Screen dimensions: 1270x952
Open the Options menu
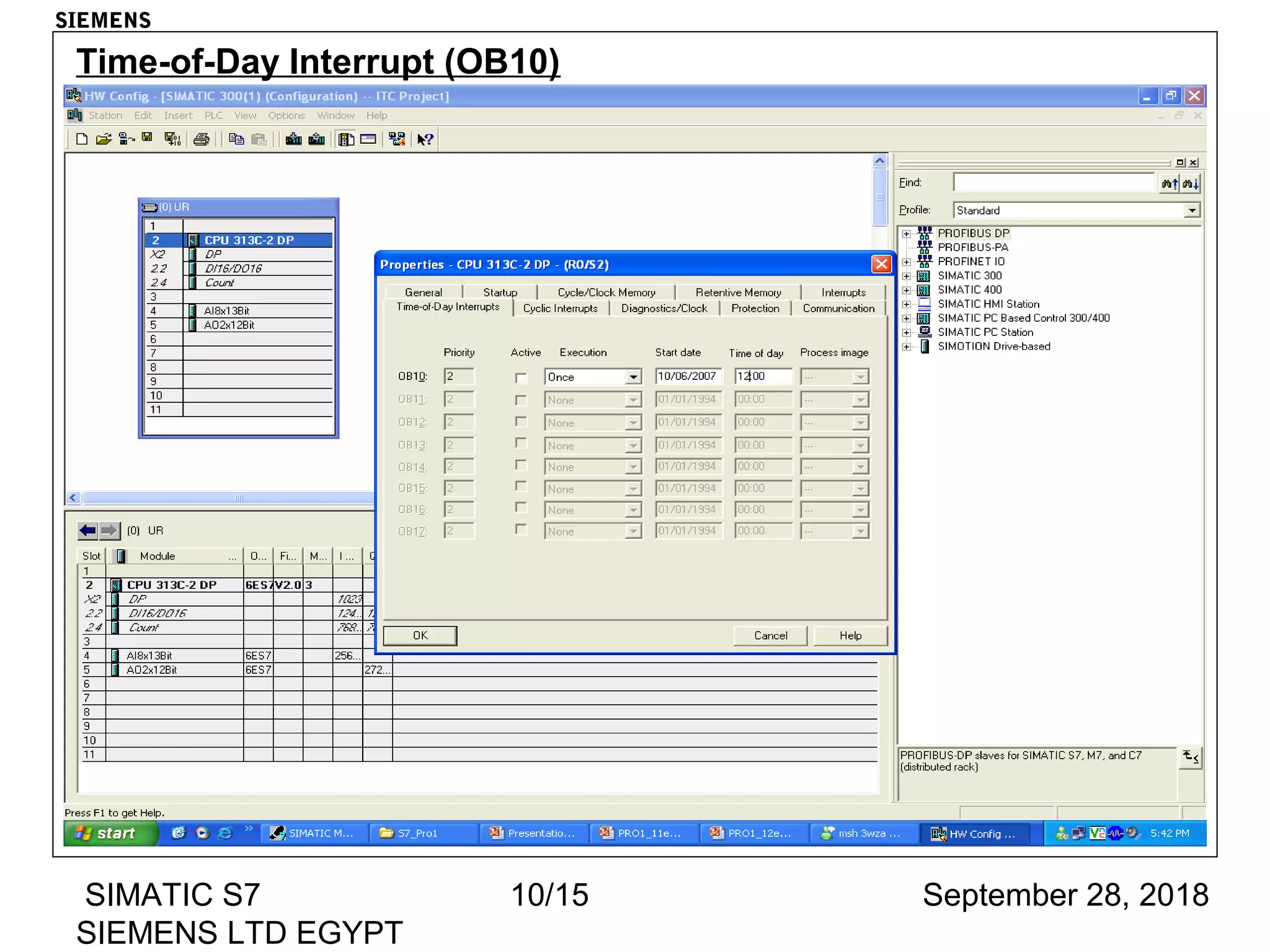[286, 115]
